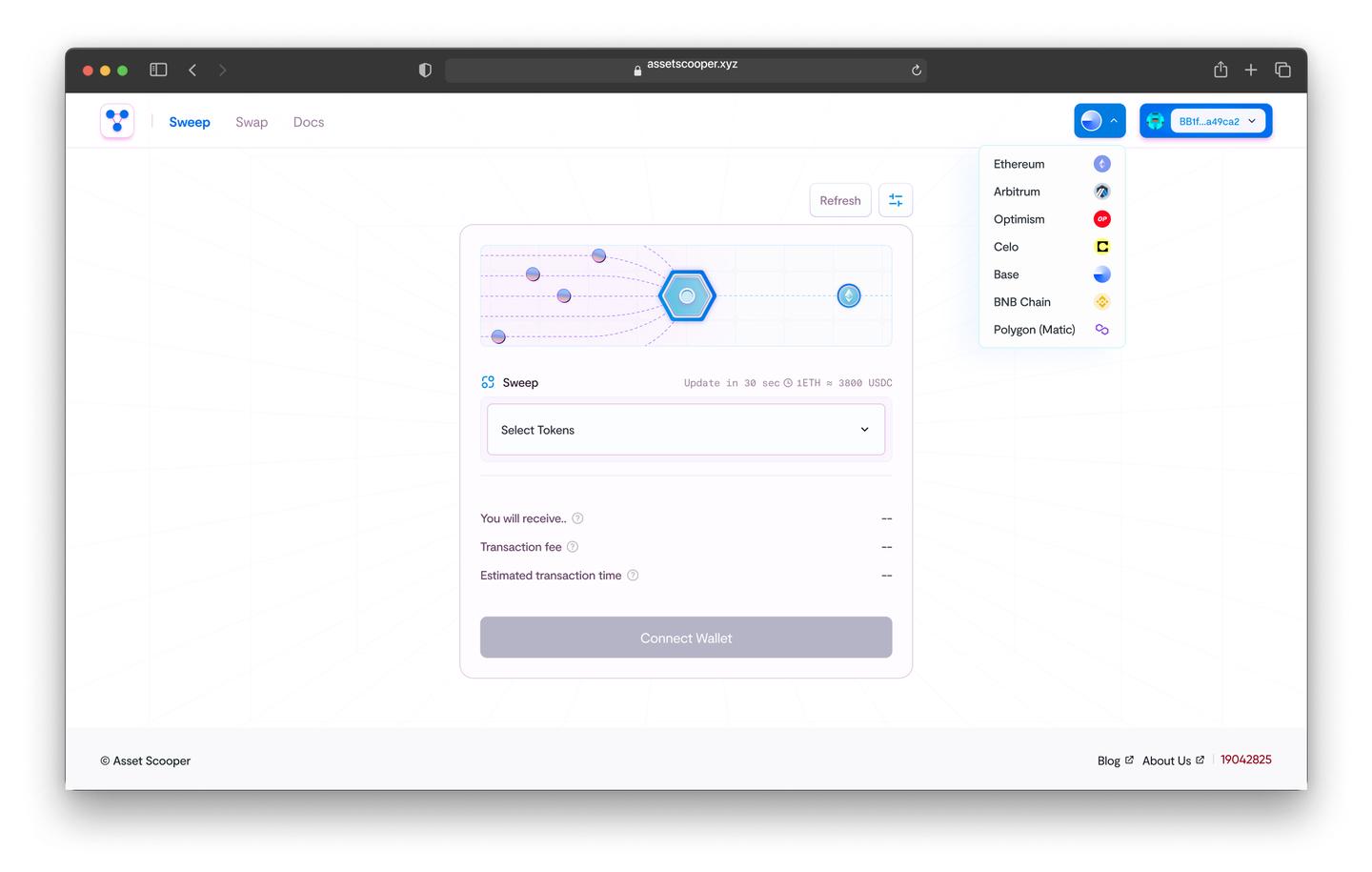Click the Optimism logo icon
Image resolution: width=1372 pixels, height=872 pixels.
tap(1102, 219)
